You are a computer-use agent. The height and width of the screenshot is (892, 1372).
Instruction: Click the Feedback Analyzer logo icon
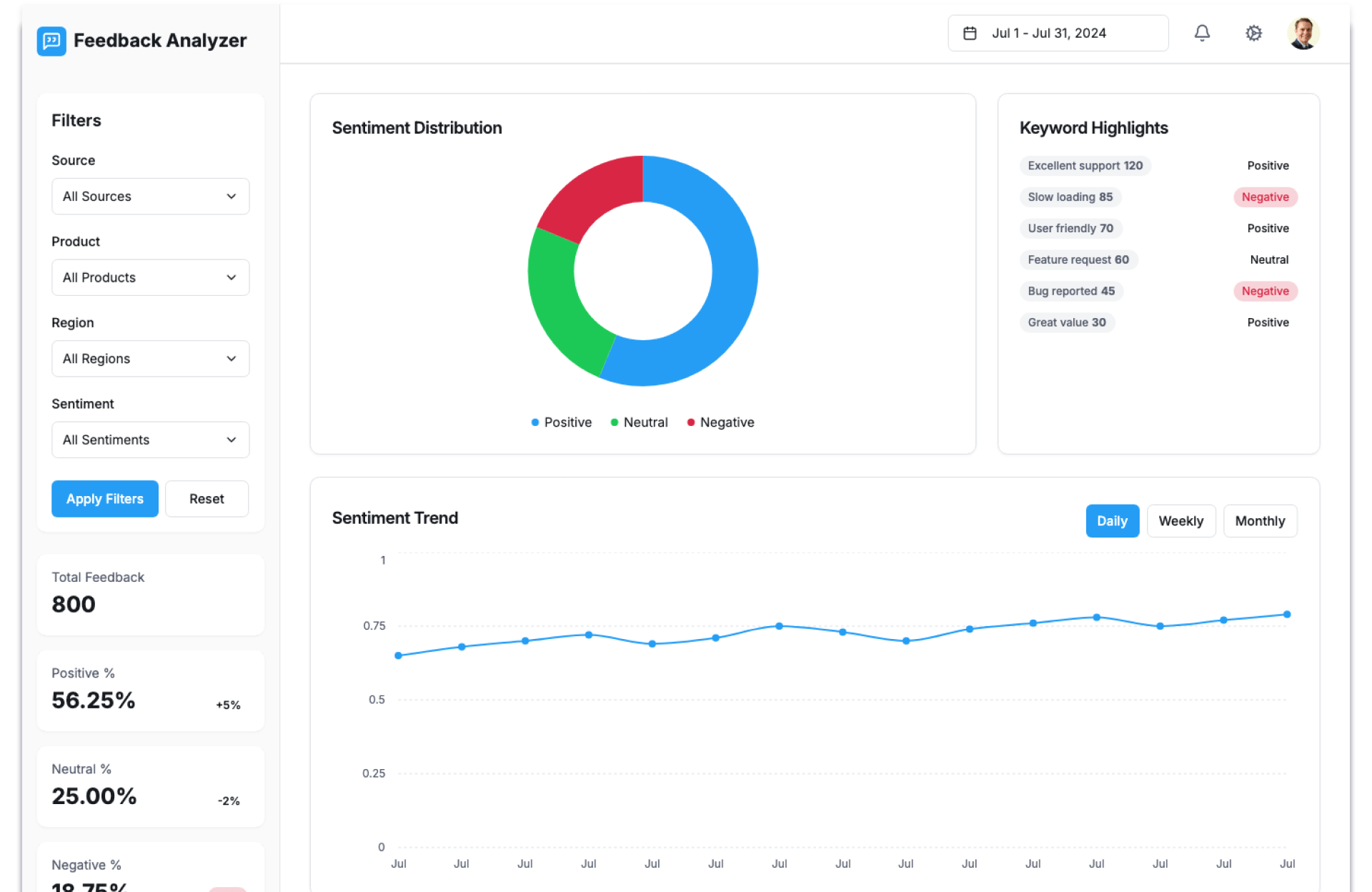(51, 41)
